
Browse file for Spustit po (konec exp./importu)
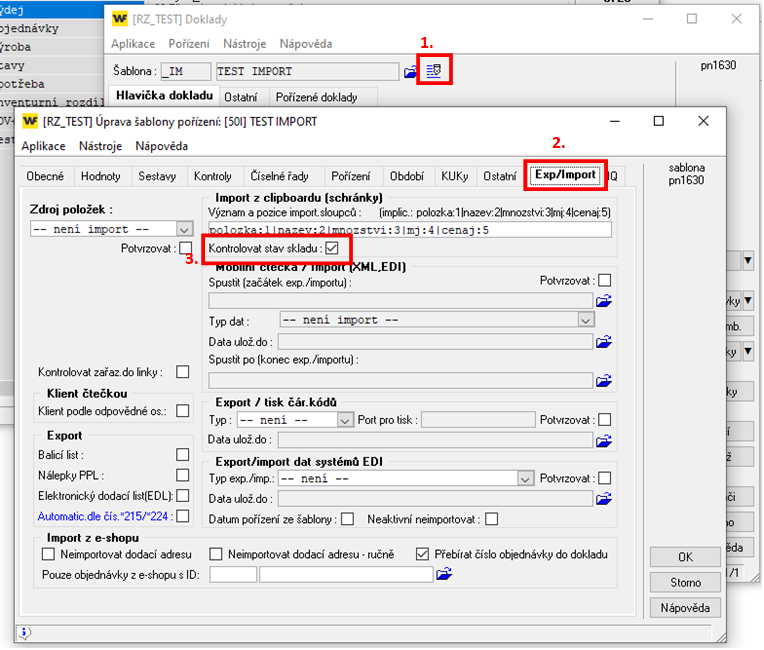pos(604,380)
